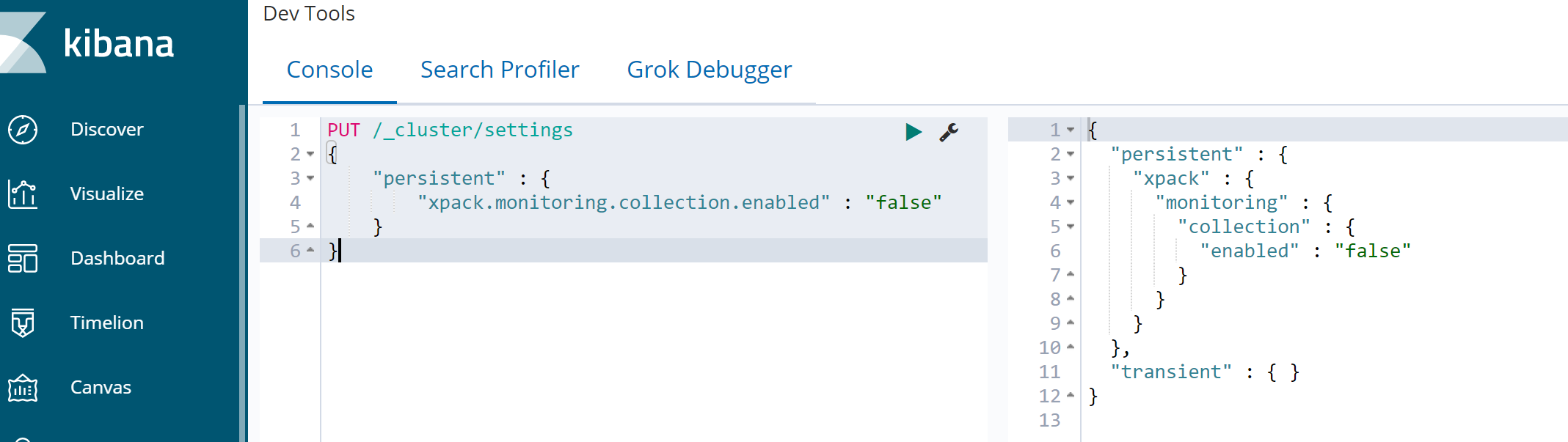This screenshot has height=442, width=1568.
Task: Run the request with play button
Action: (x=914, y=132)
